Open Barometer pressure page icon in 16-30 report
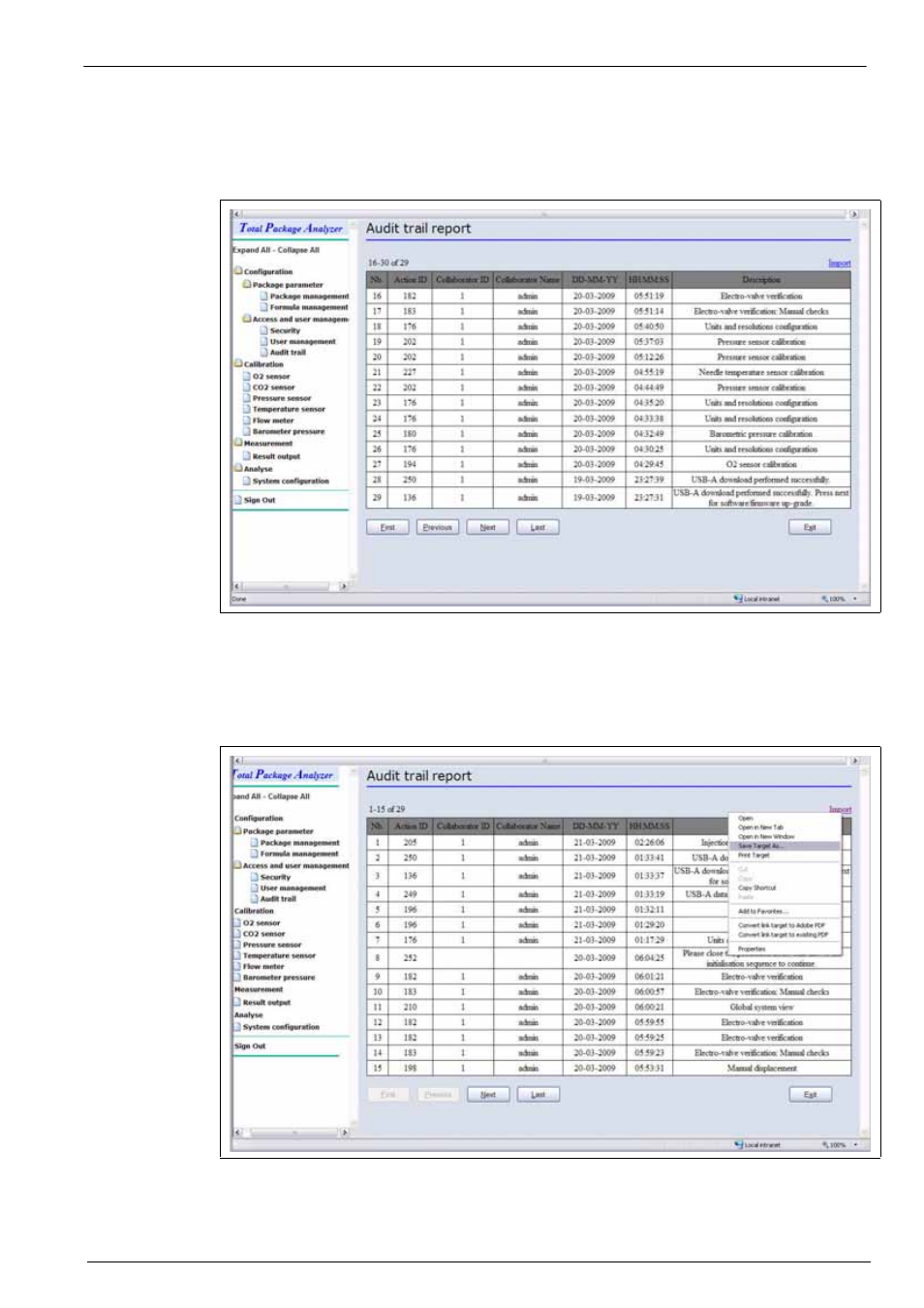The image size is (924, 1308). click(x=247, y=431)
